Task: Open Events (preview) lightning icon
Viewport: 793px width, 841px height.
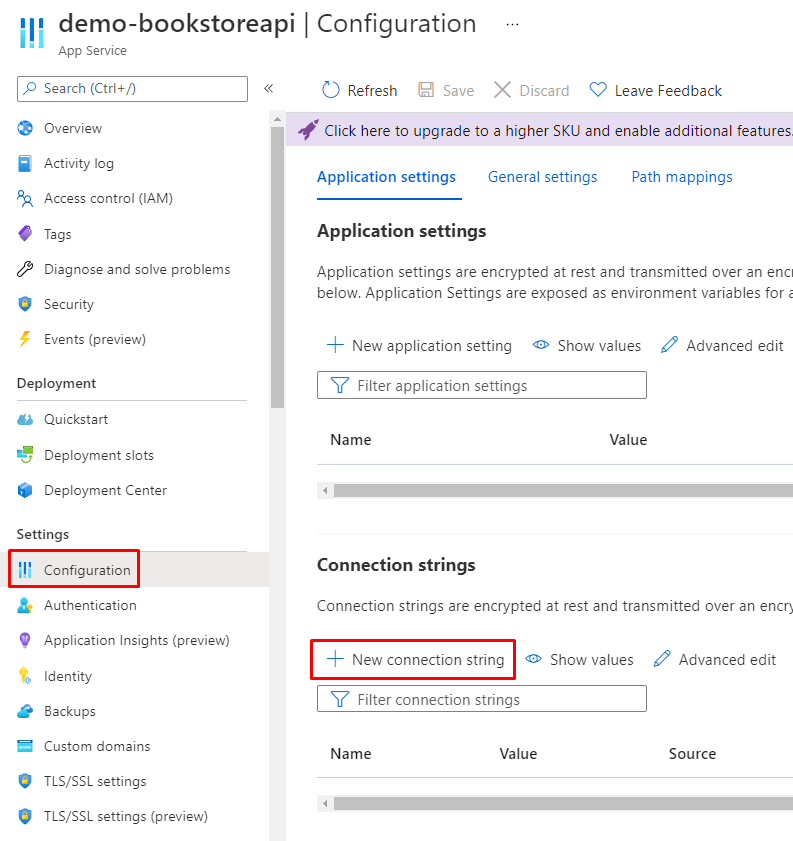Action: [x=25, y=339]
